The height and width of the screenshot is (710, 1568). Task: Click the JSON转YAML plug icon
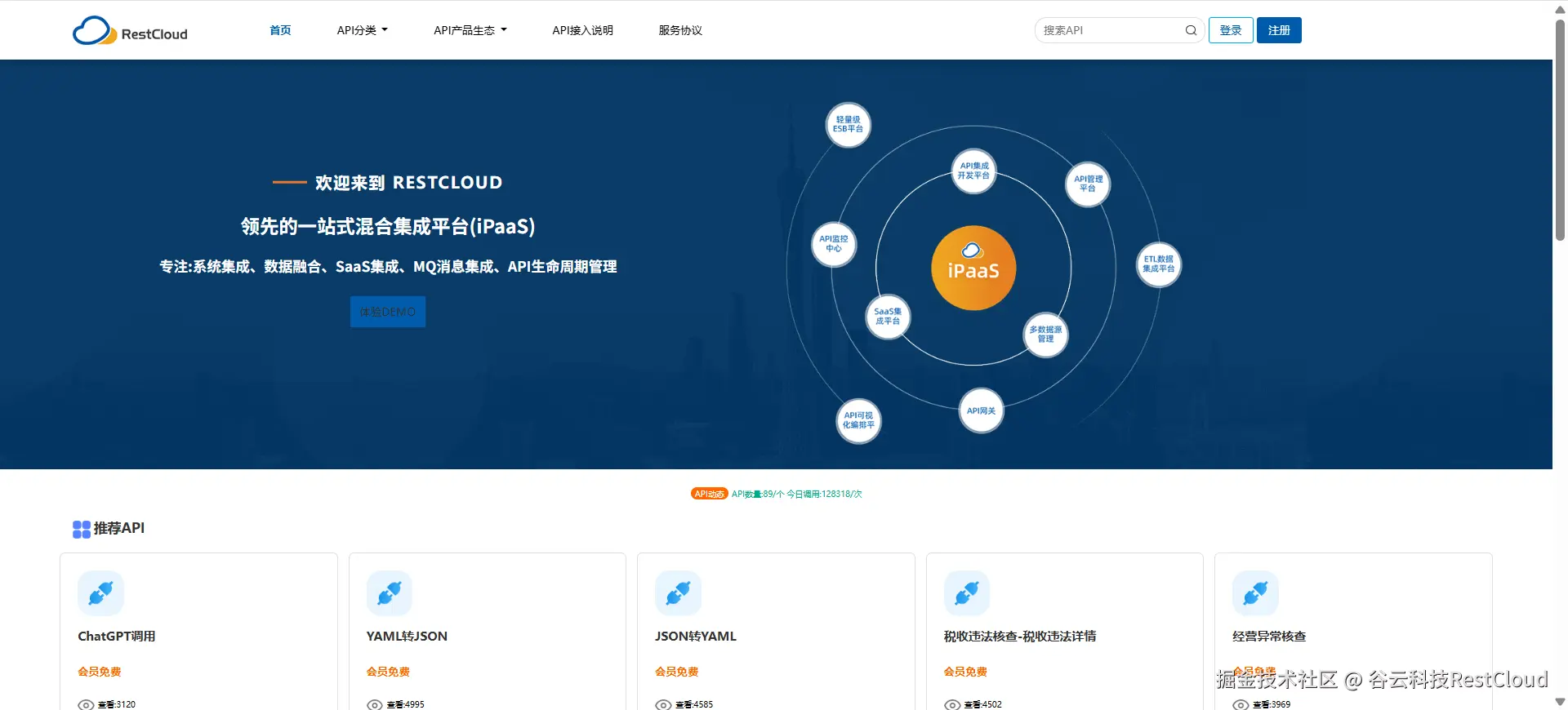click(678, 593)
